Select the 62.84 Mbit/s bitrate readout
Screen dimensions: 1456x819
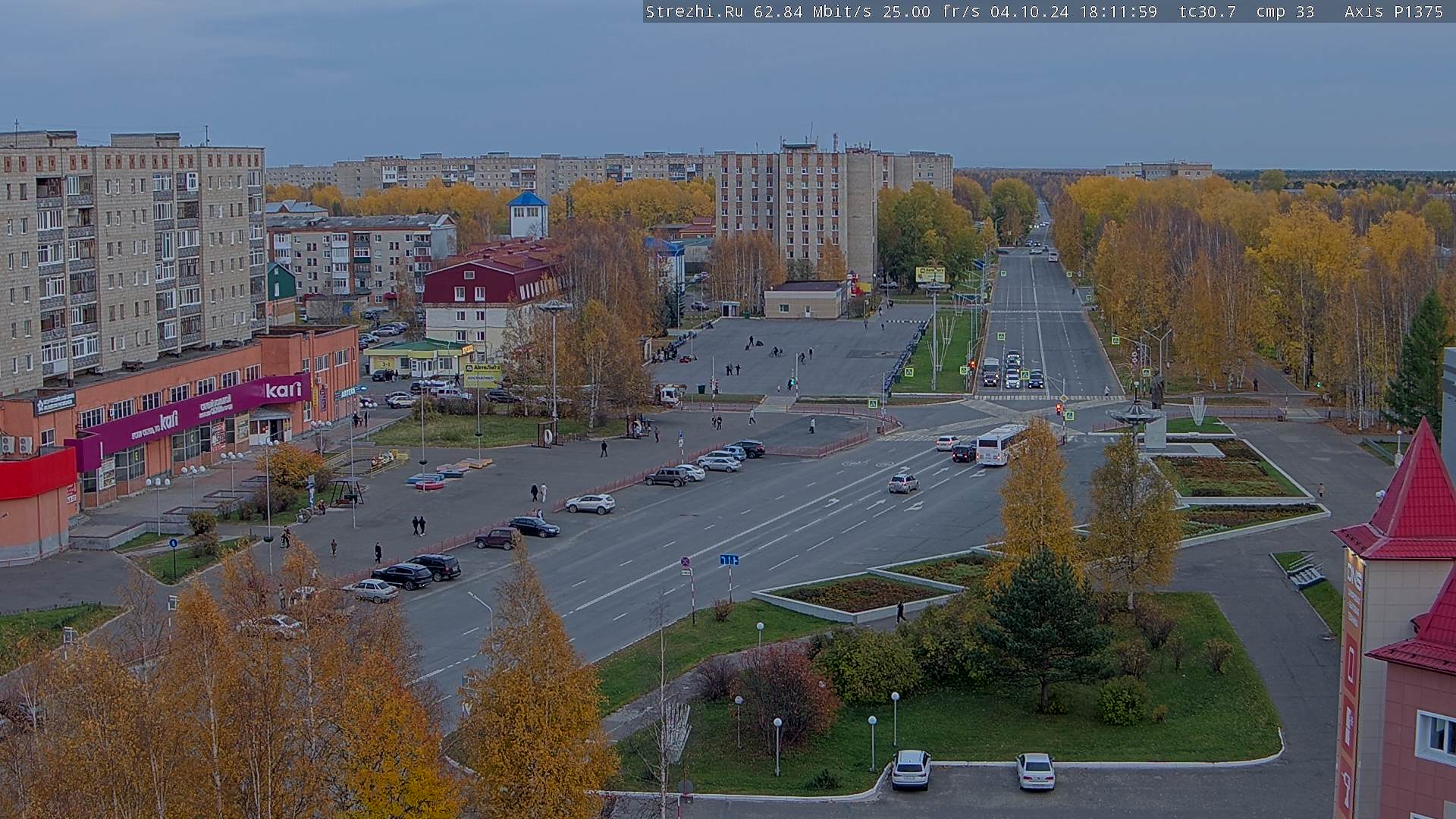coord(814,11)
